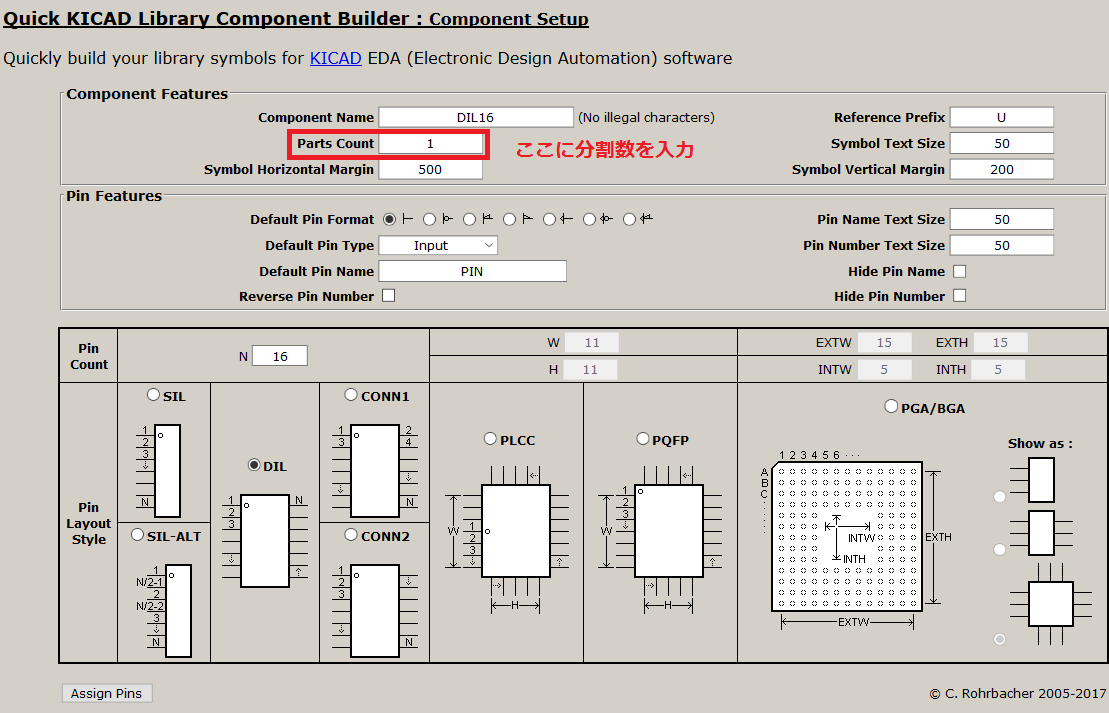Click the Component Setup heading text

(x=509, y=19)
